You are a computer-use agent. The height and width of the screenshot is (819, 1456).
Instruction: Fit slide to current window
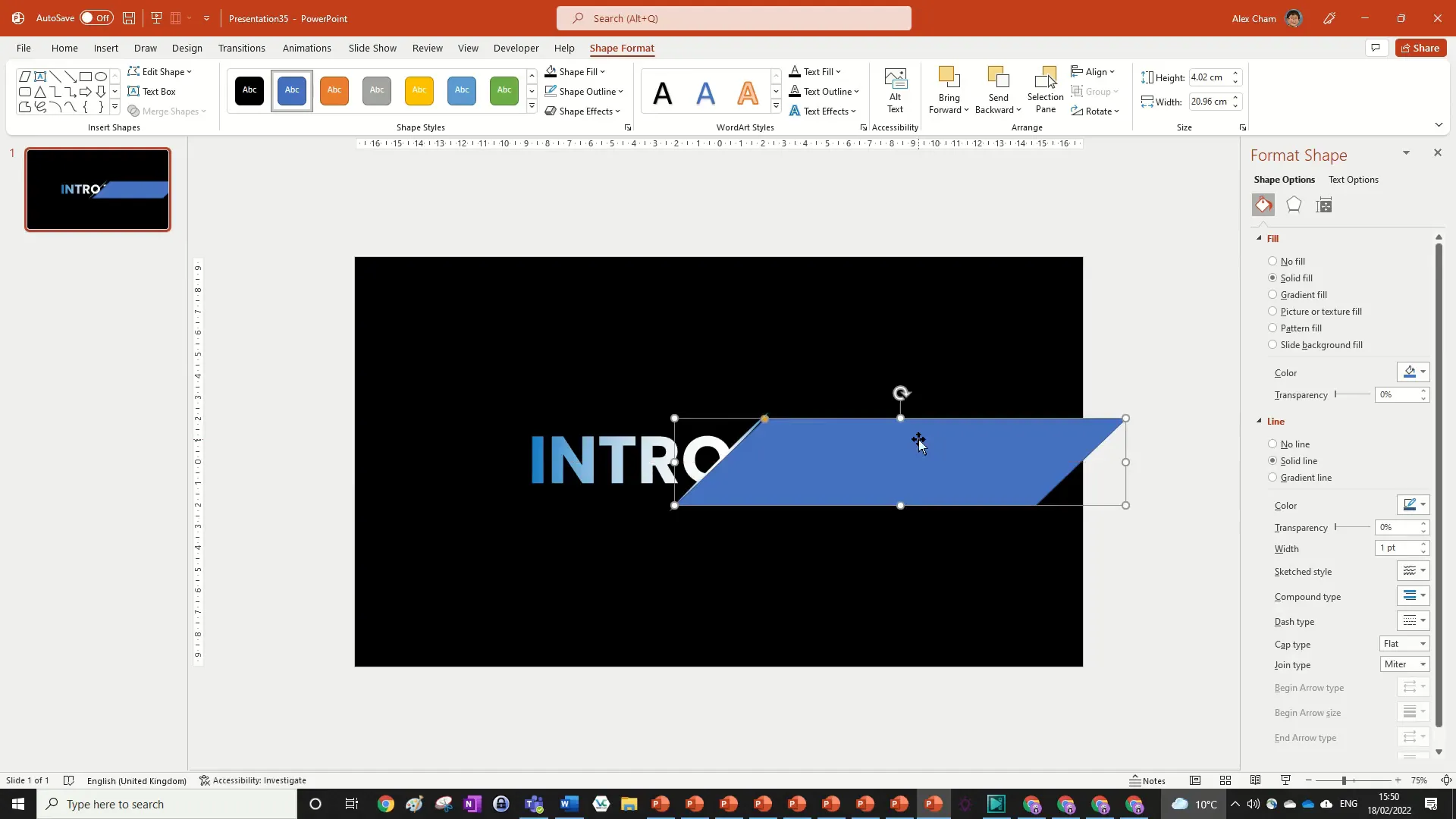click(x=1446, y=780)
